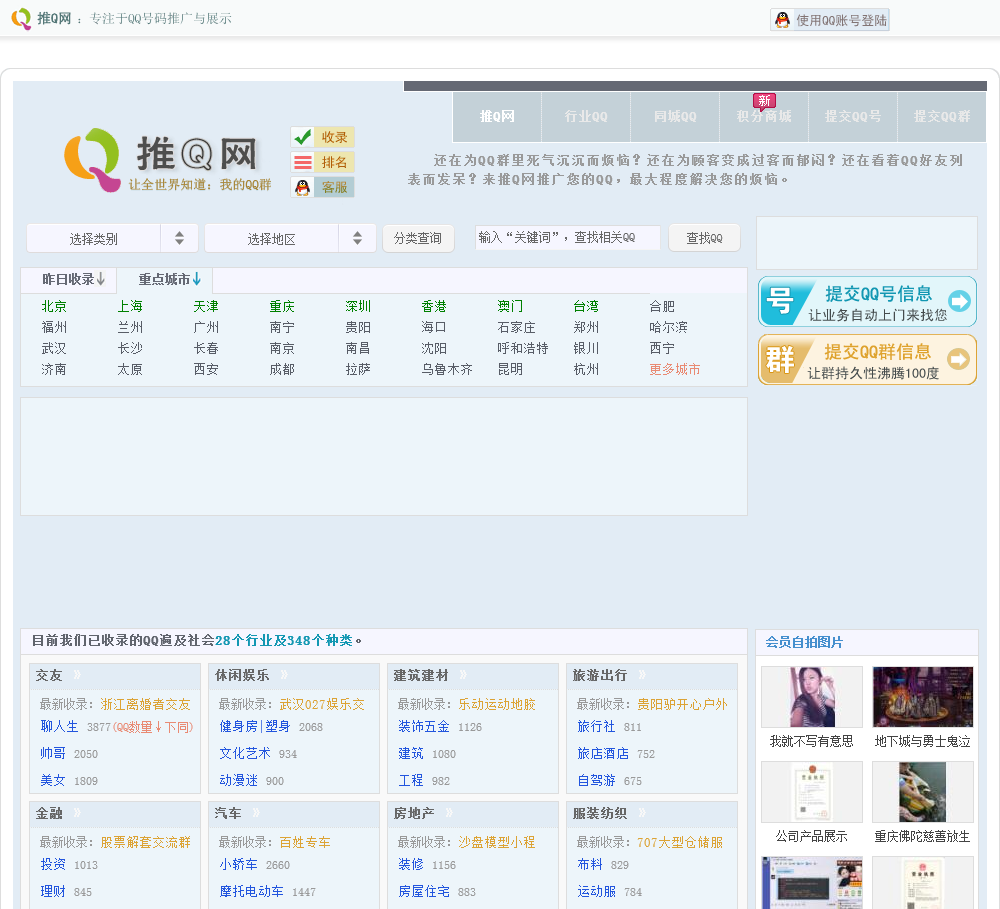1000x909 pixels.
Task: Switch to the 推Q网 nav tab
Action: point(497,117)
